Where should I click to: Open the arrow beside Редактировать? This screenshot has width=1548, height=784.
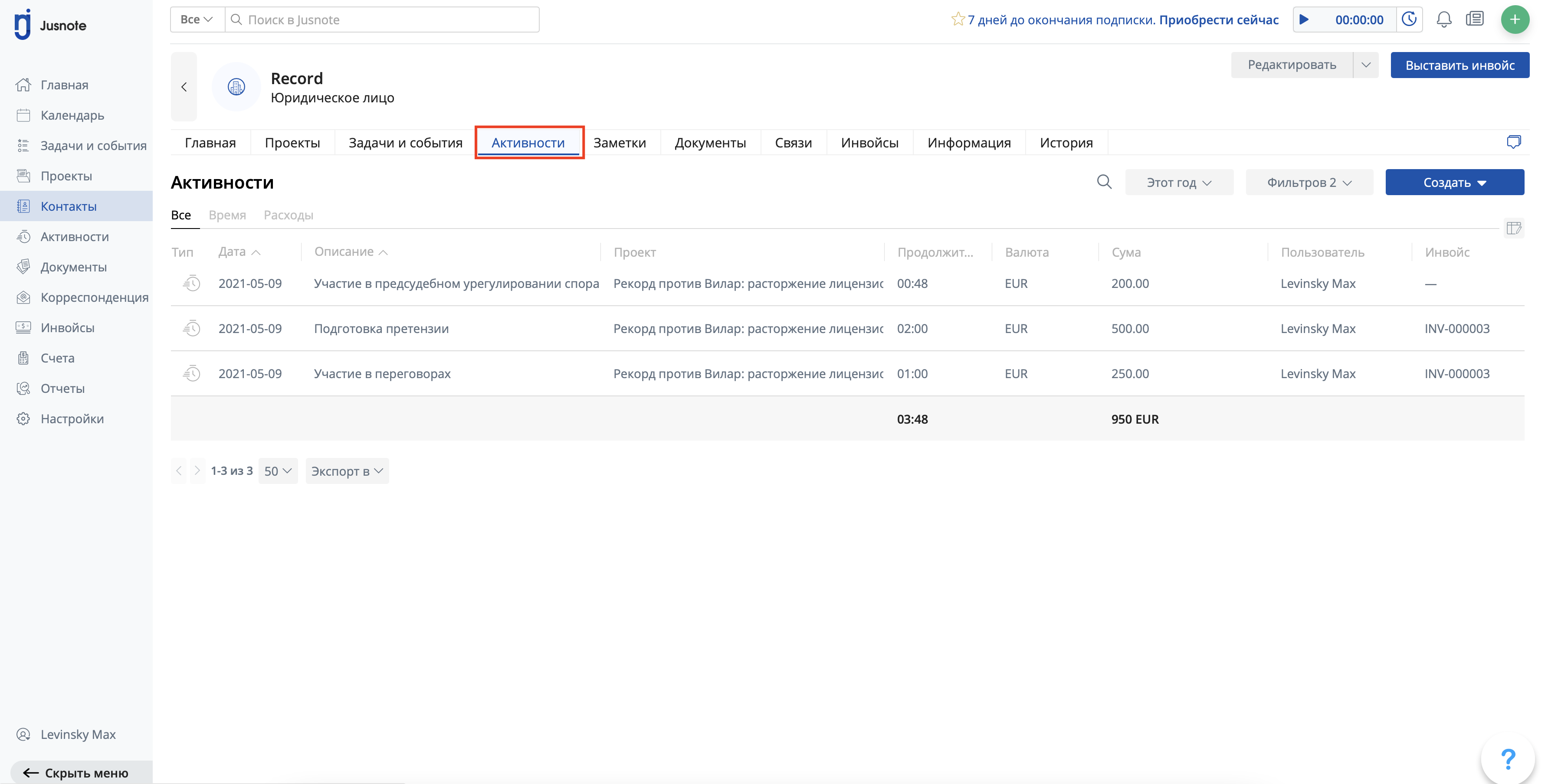click(x=1365, y=65)
